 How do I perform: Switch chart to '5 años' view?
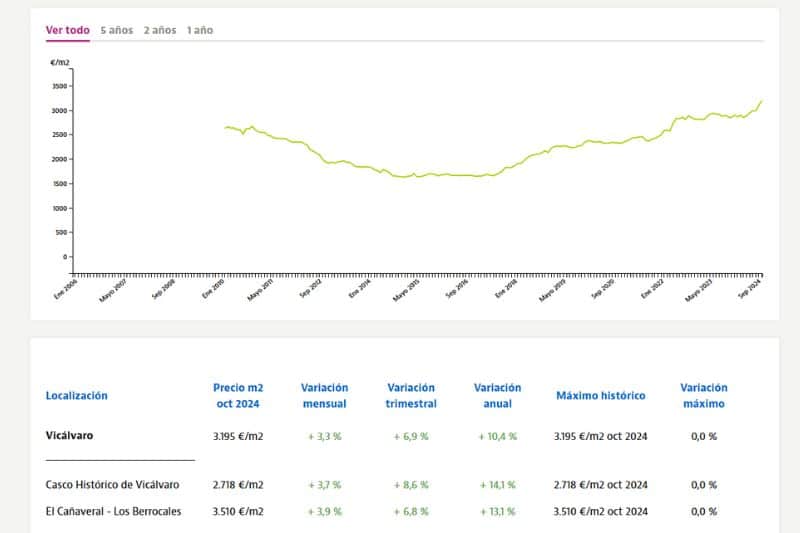[x=116, y=30]
